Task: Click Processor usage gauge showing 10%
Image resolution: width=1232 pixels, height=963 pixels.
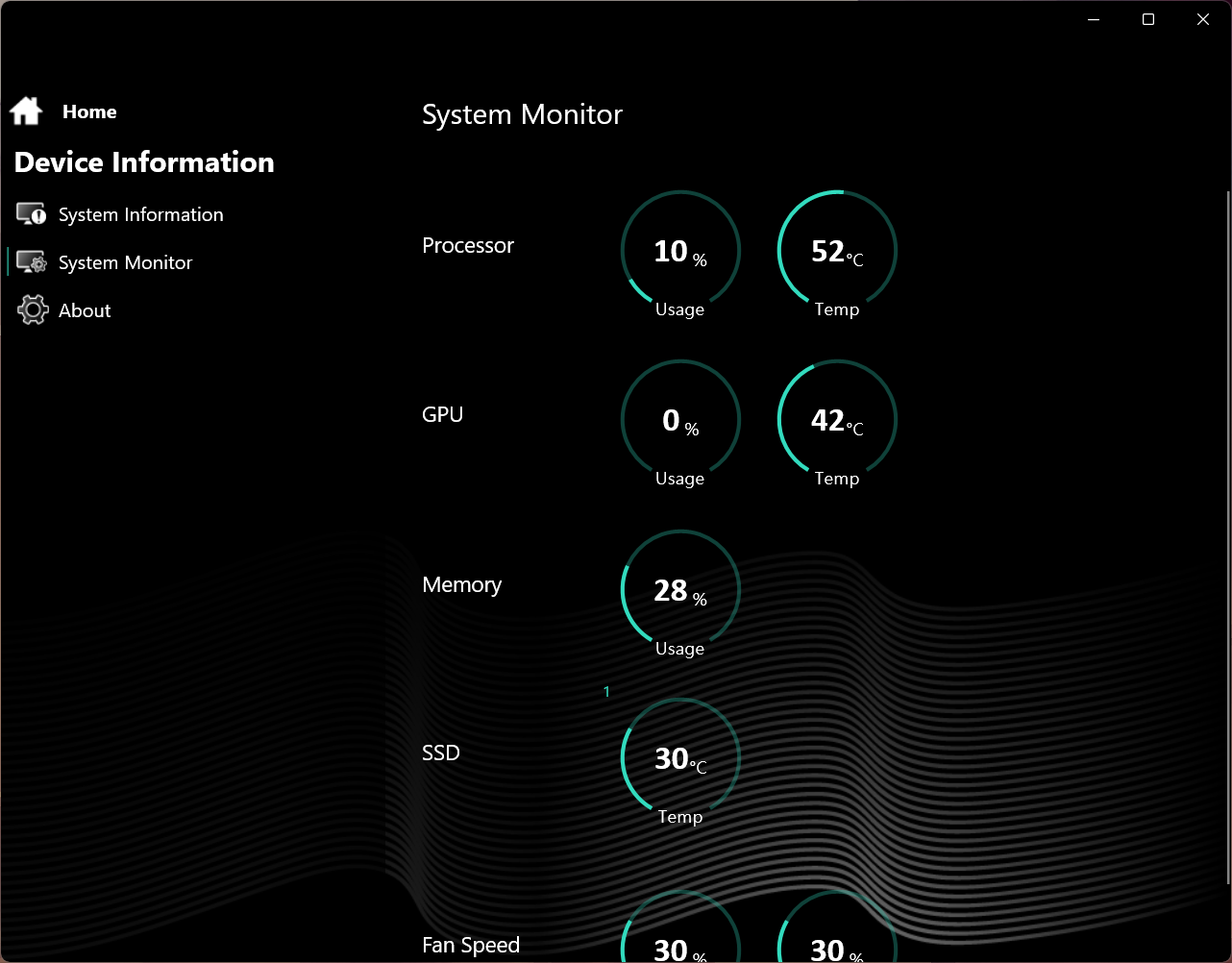Action: coord(680,251)
